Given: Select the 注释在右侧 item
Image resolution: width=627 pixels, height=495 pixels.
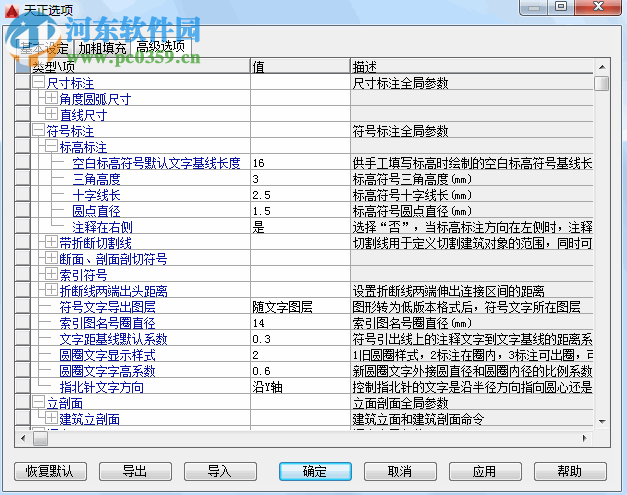Looking at the screenshot, I should click(102, 227).
